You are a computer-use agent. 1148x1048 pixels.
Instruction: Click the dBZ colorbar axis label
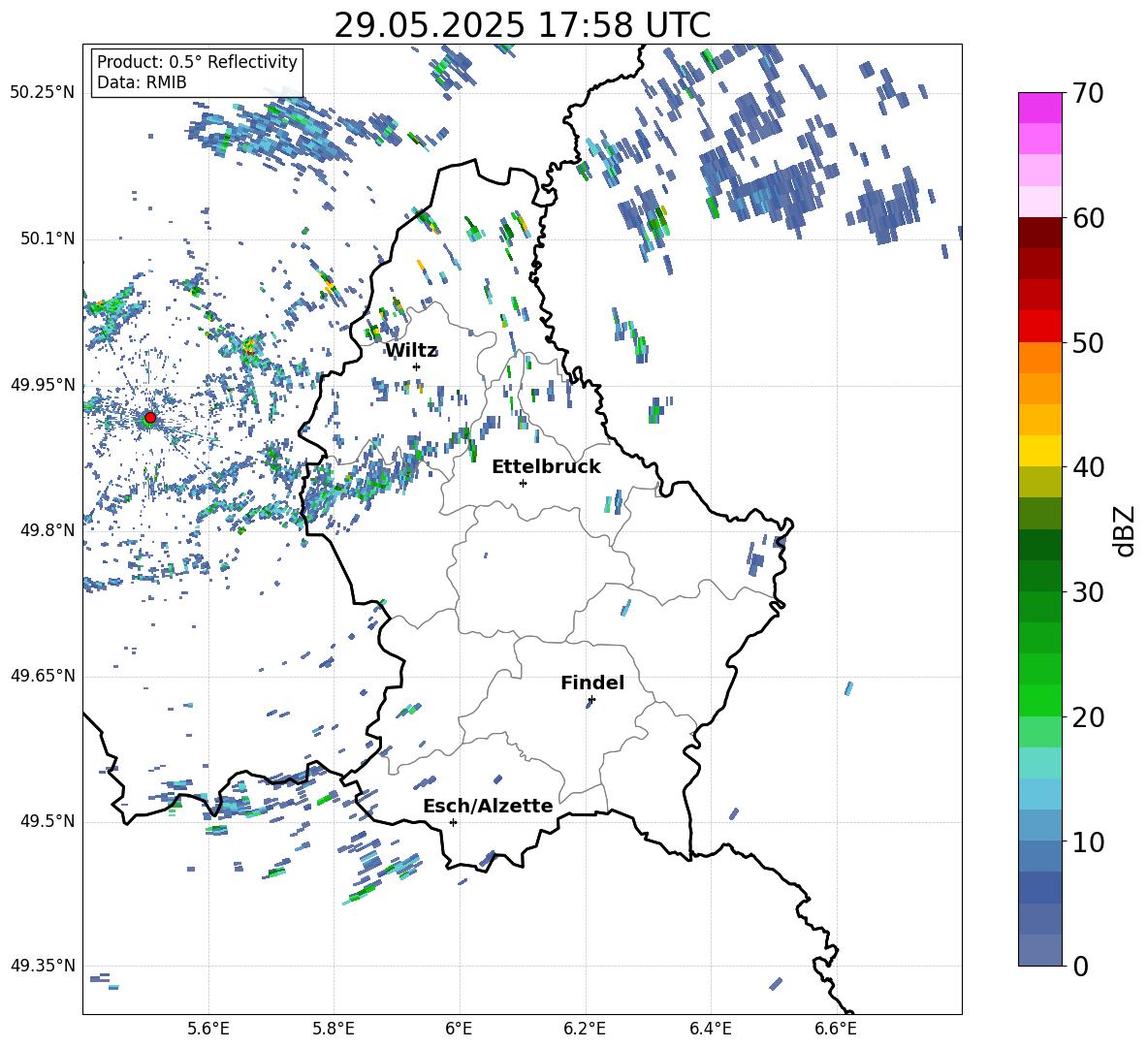[1126, 530]
